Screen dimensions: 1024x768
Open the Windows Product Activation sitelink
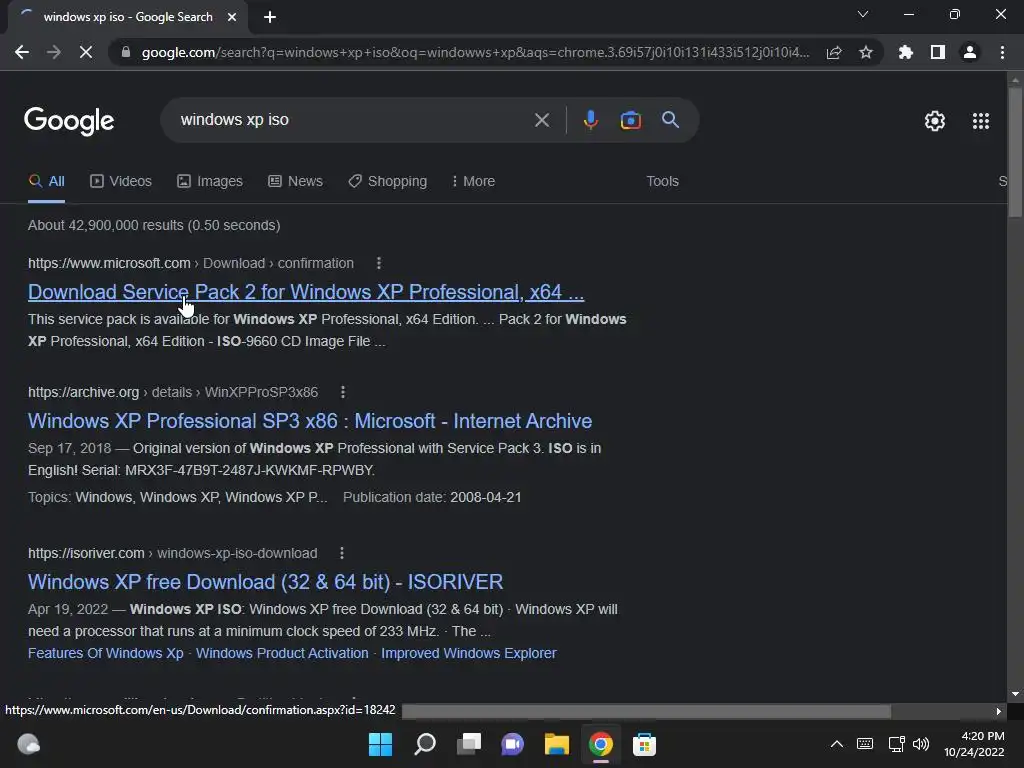click(282, 653)
